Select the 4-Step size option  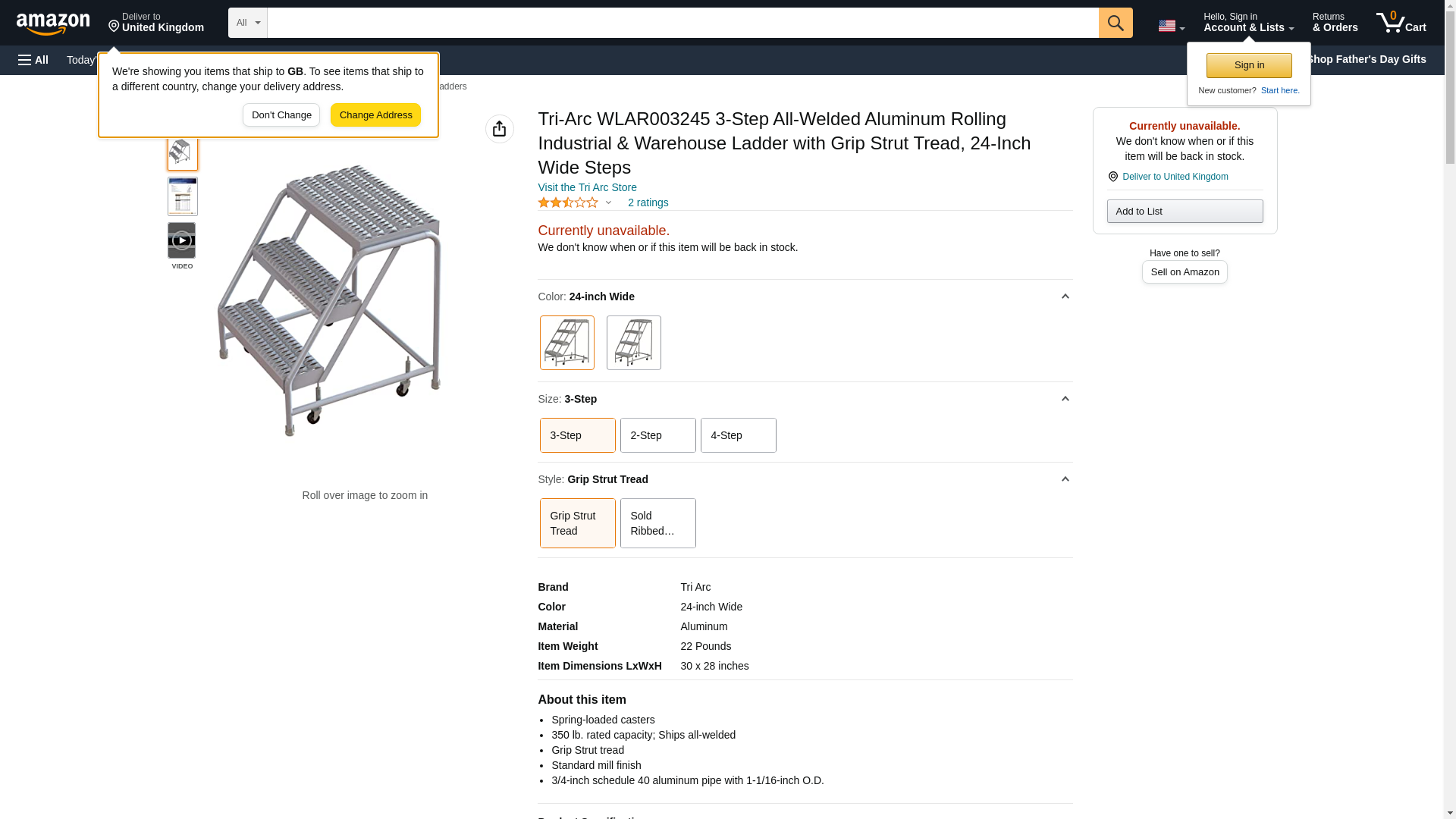pos(738,435)
